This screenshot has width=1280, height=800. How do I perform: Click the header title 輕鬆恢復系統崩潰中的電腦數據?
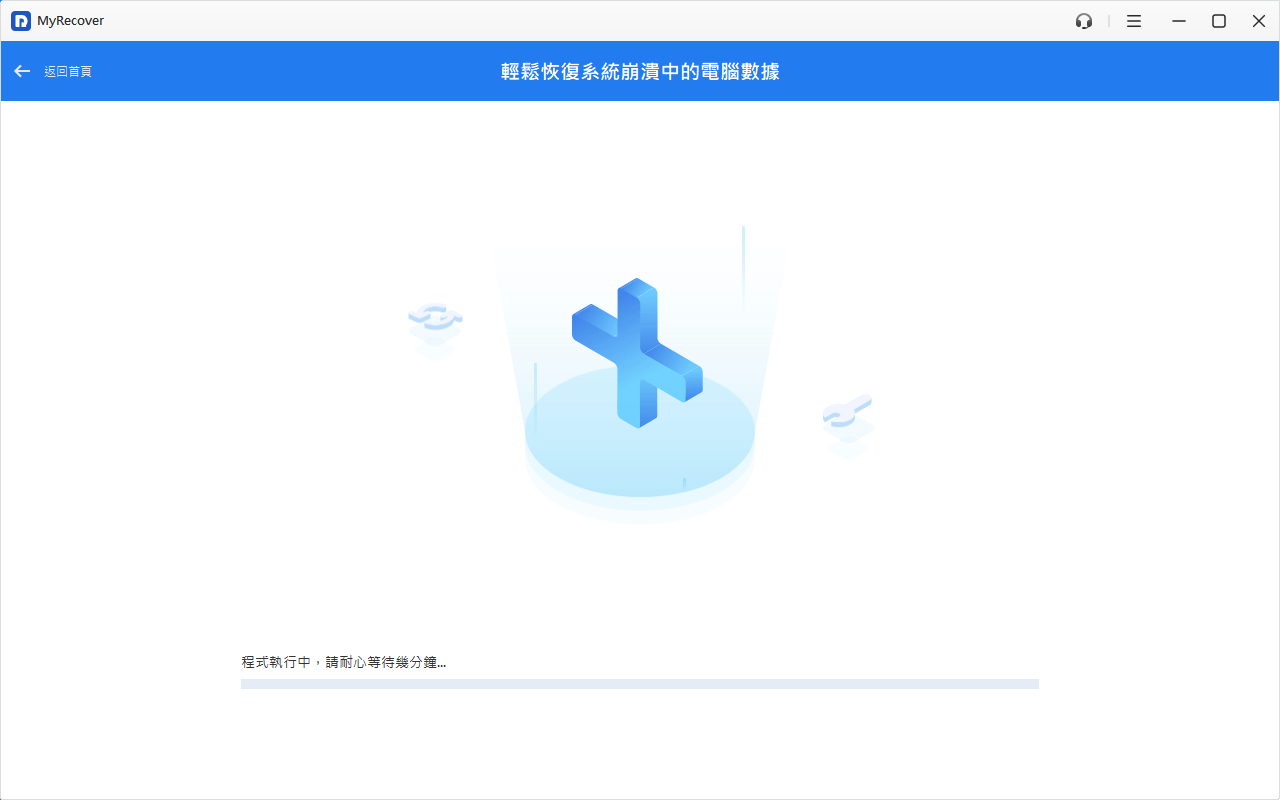pos(640,71)
